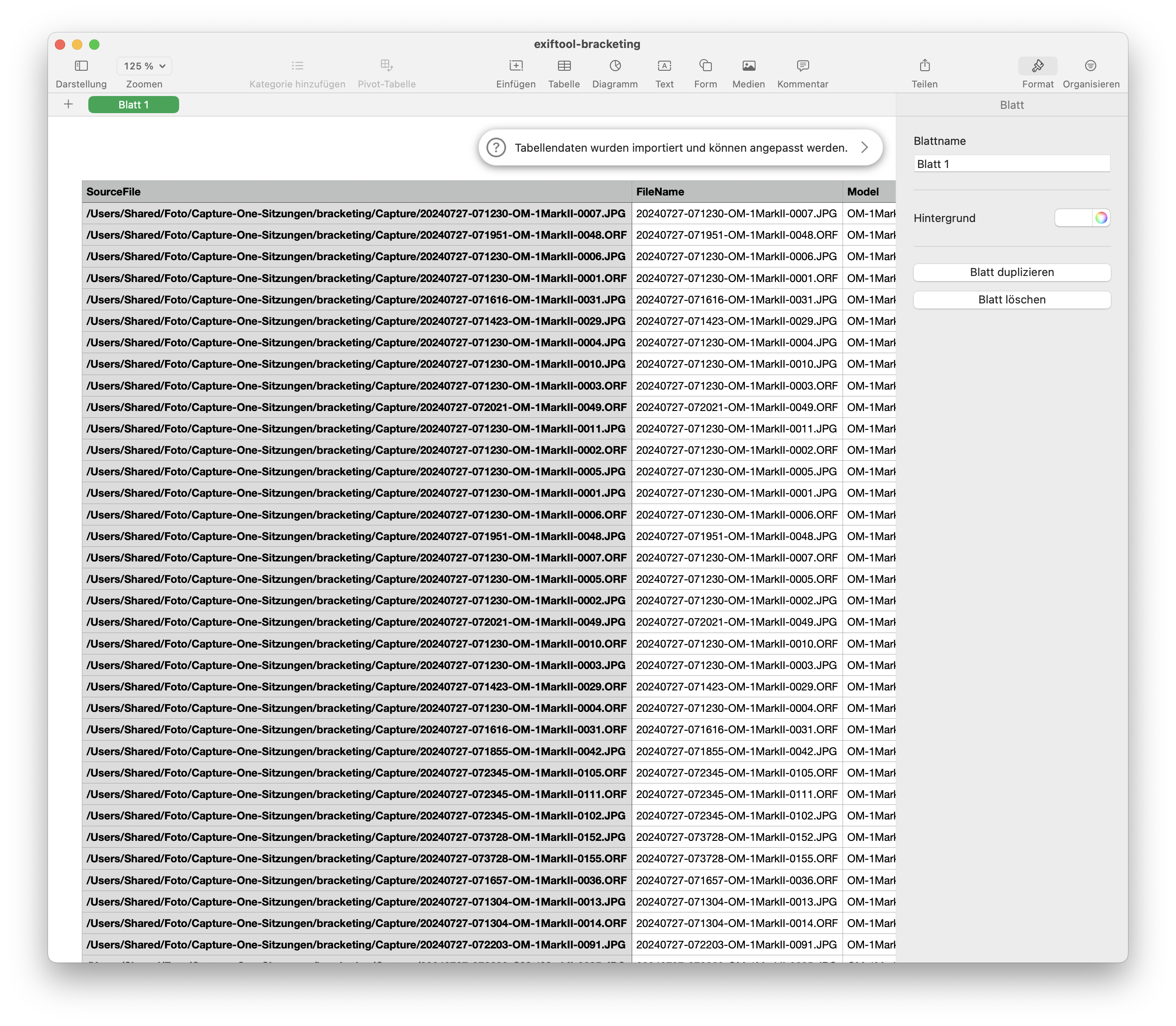This screenshot has width=1176, height=1026.
Task: Insert a chart via the Diagramm icon
Action: click(x=615, y=66)
